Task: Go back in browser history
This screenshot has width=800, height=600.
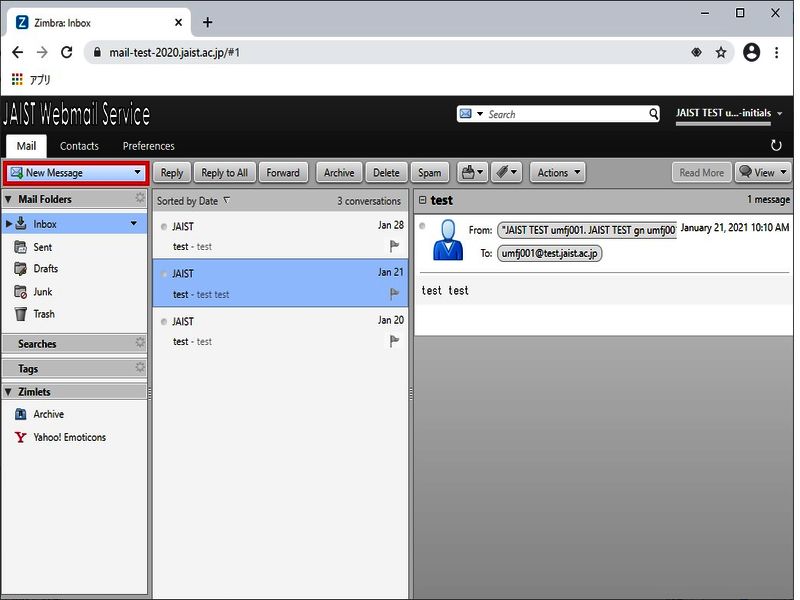Action: pos(17,52)
